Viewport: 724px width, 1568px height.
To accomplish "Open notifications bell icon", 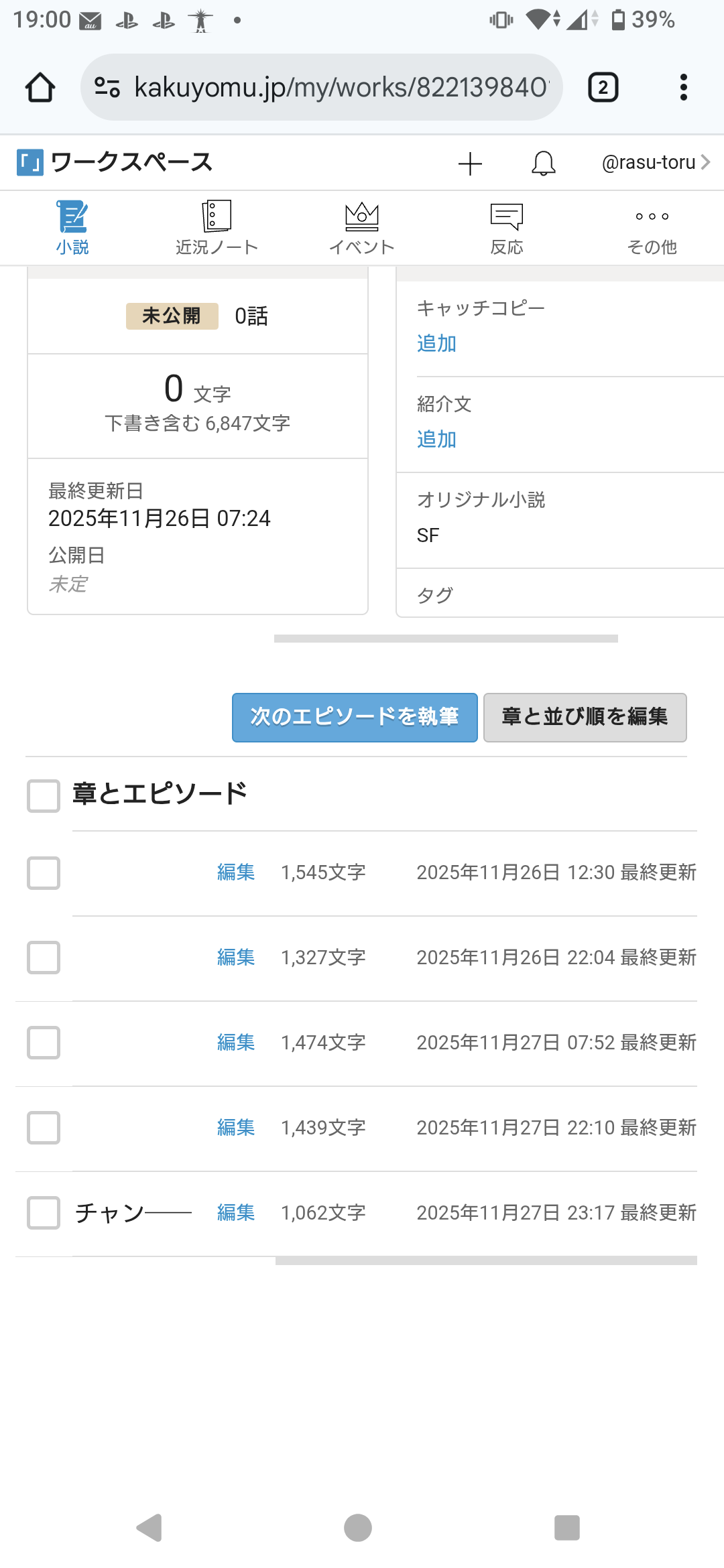I will coord(543,164).
